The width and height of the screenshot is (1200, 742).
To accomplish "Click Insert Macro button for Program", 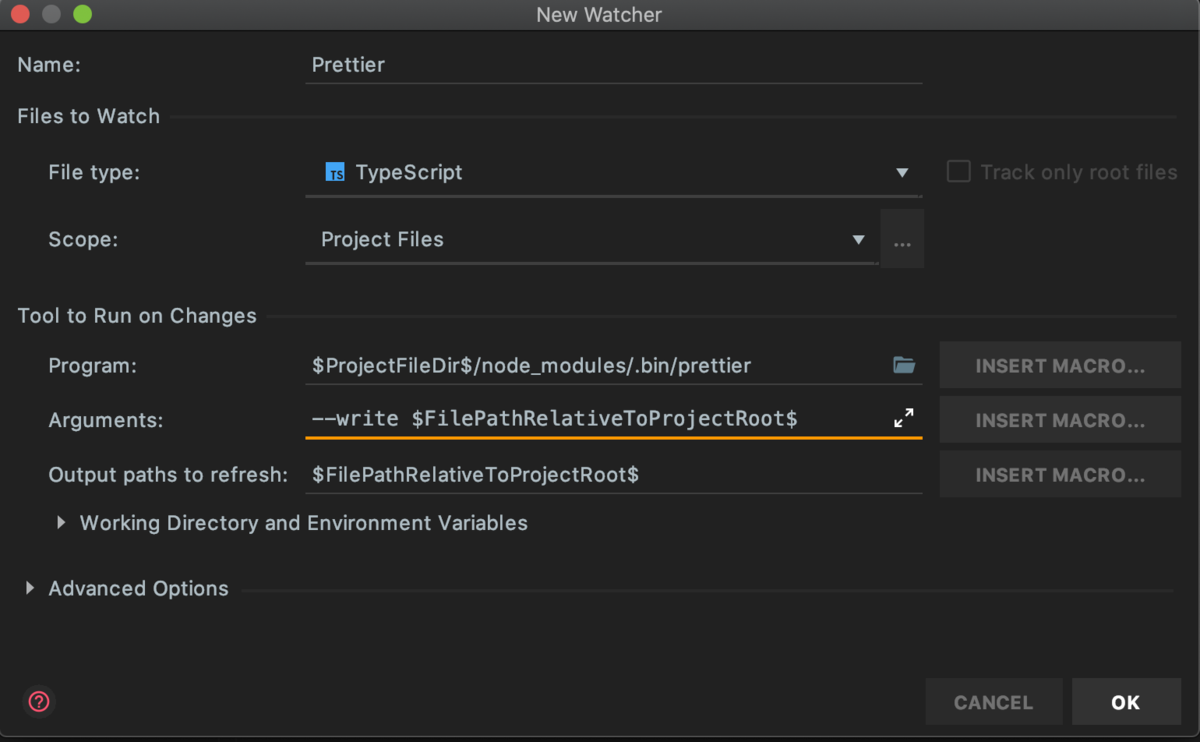I will 1060,366.
